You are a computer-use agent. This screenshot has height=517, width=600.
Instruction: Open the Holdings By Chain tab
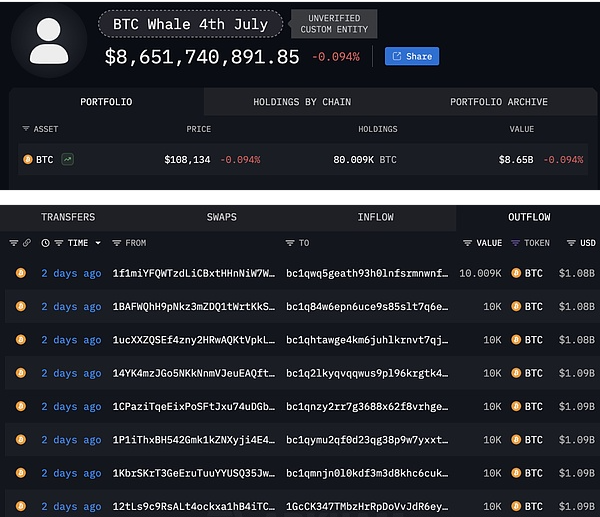coord(302,102)
